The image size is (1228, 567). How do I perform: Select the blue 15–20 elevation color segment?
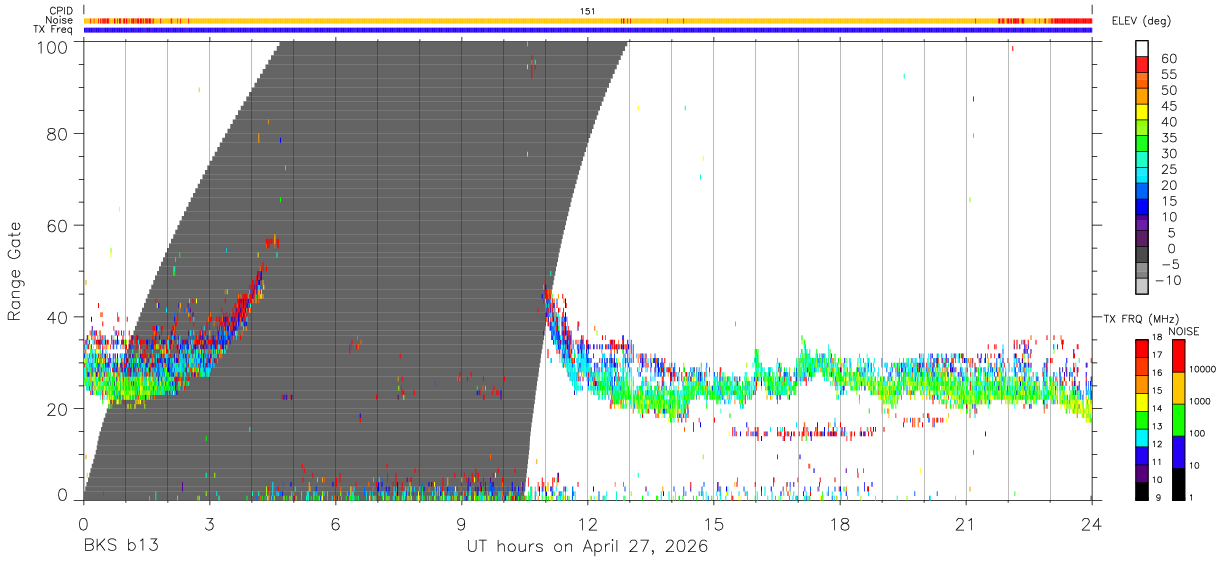(x=1143, y=193)
